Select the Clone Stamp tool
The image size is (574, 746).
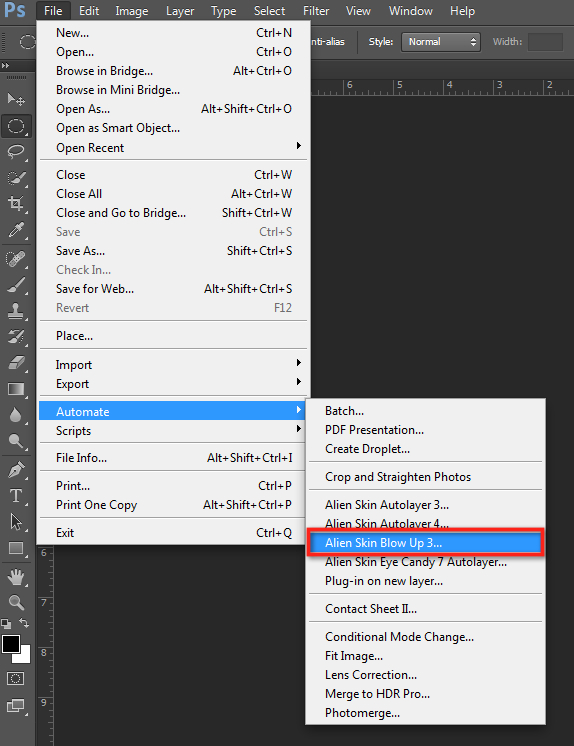pyautogui.click(x=16, y=312)
